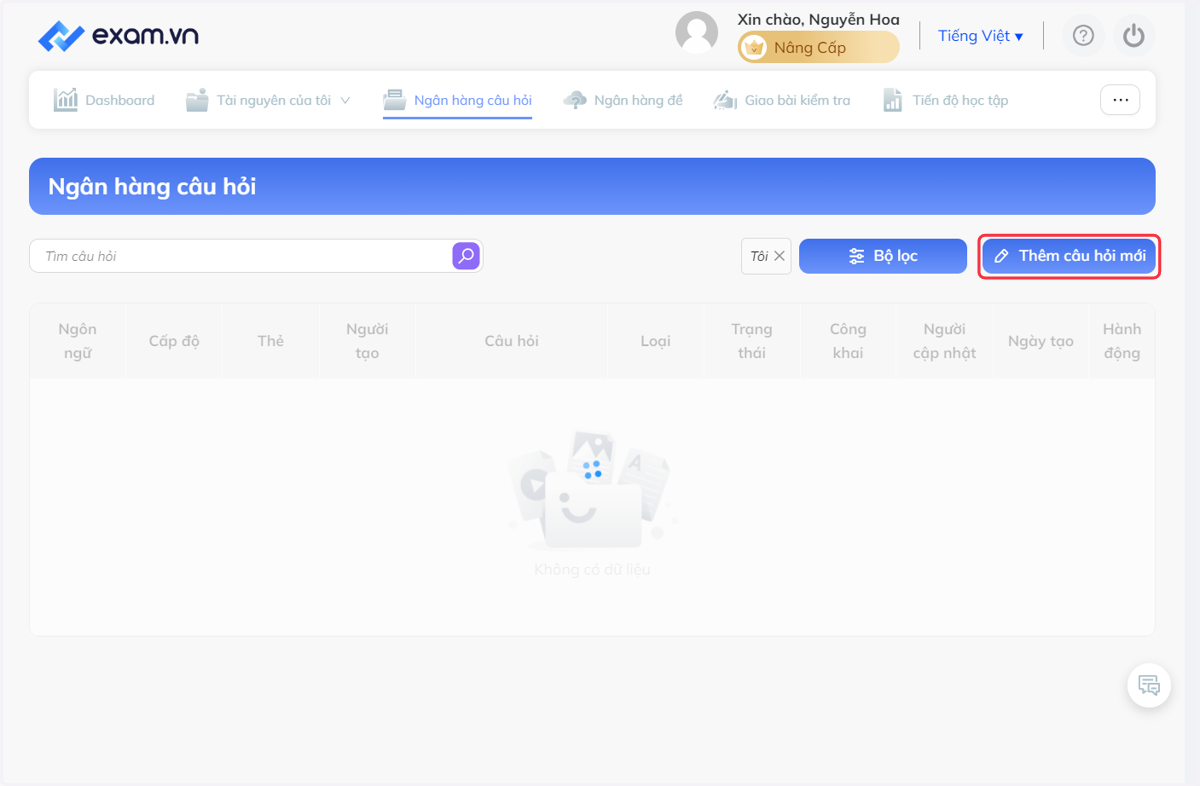Click Thêm câu hỏi mới button

[1069, 256]
